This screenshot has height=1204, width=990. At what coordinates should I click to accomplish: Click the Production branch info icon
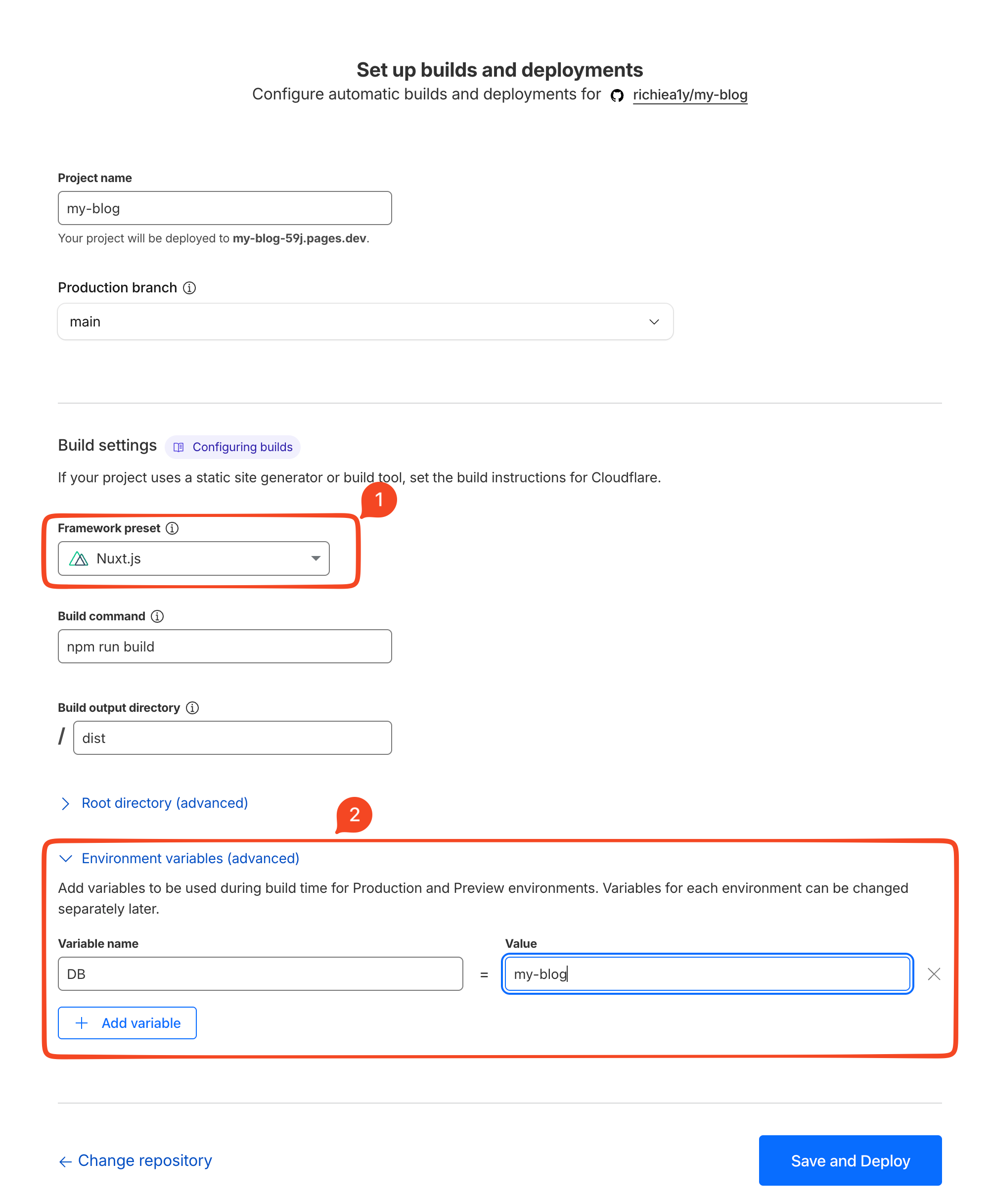coord(189,288)
